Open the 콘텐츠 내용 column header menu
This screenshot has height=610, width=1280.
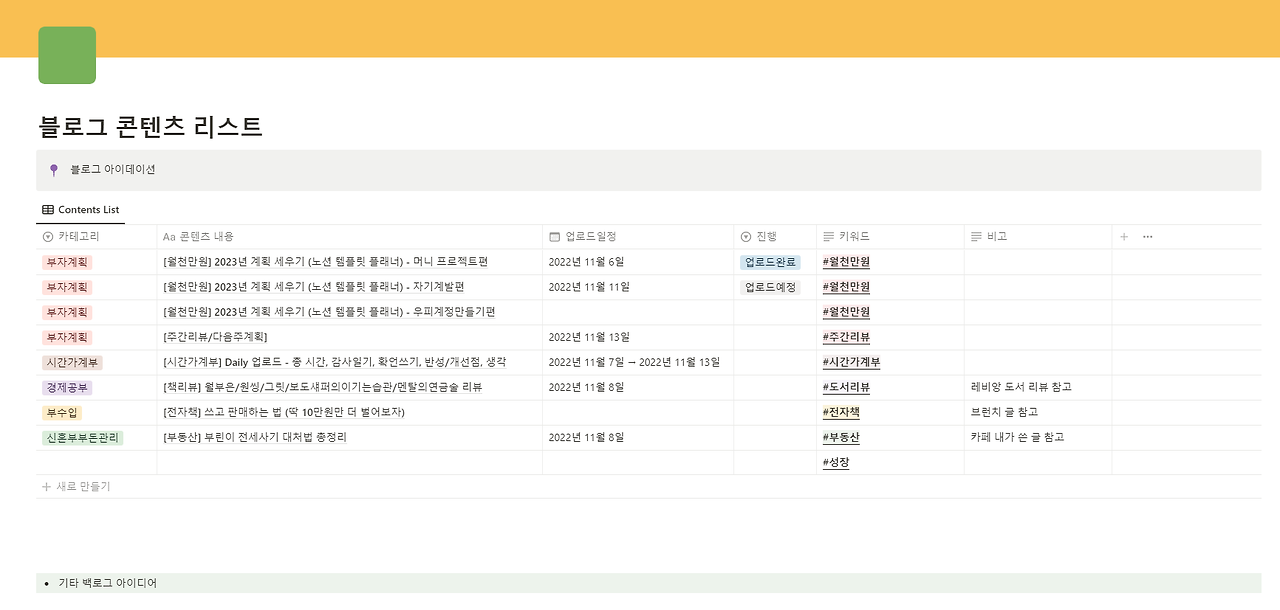(x=350, y=237)
